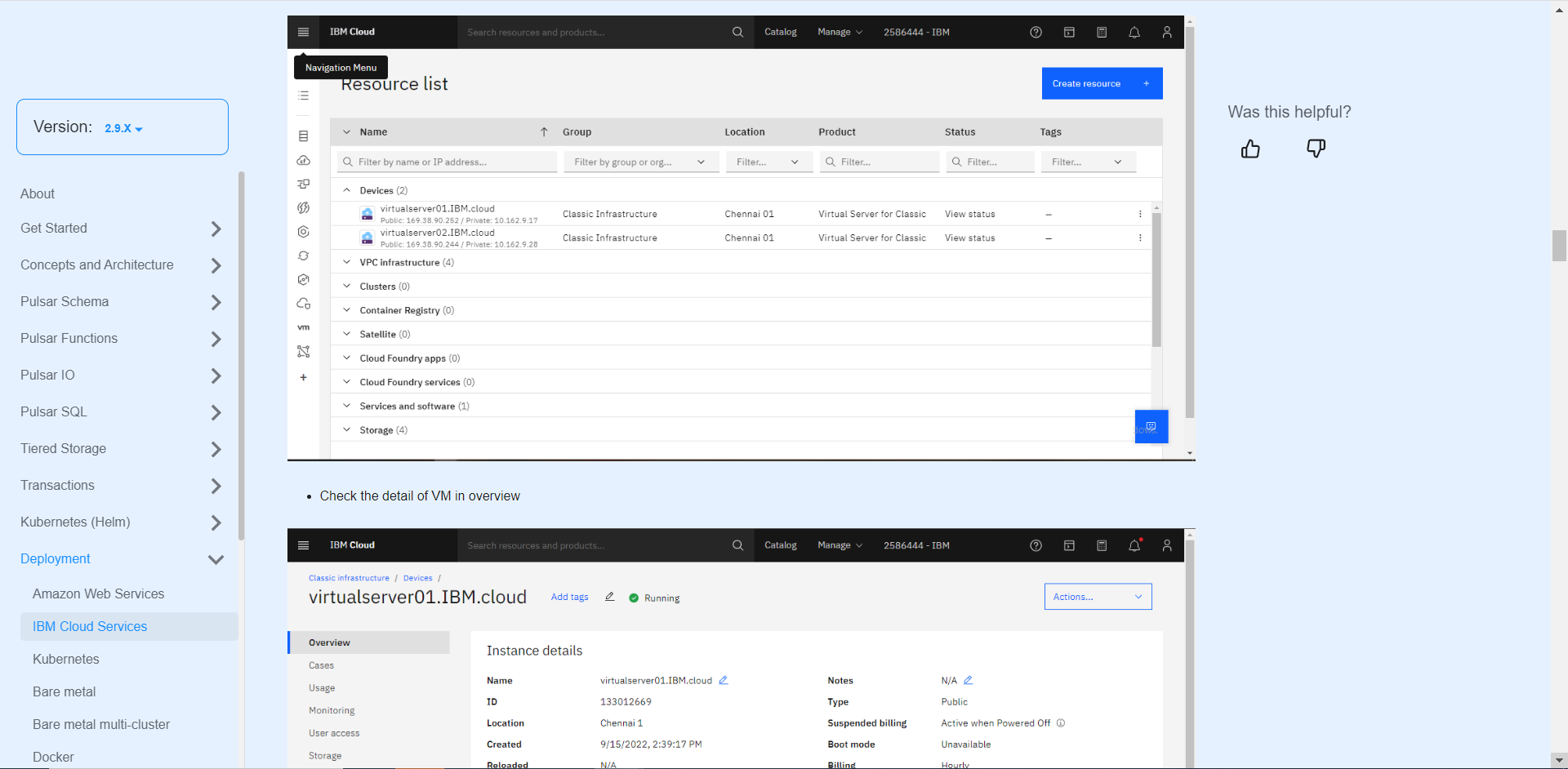Click the user profile icon in top IBM bar
The image size is (1568, 769).
click(1167, 32)
